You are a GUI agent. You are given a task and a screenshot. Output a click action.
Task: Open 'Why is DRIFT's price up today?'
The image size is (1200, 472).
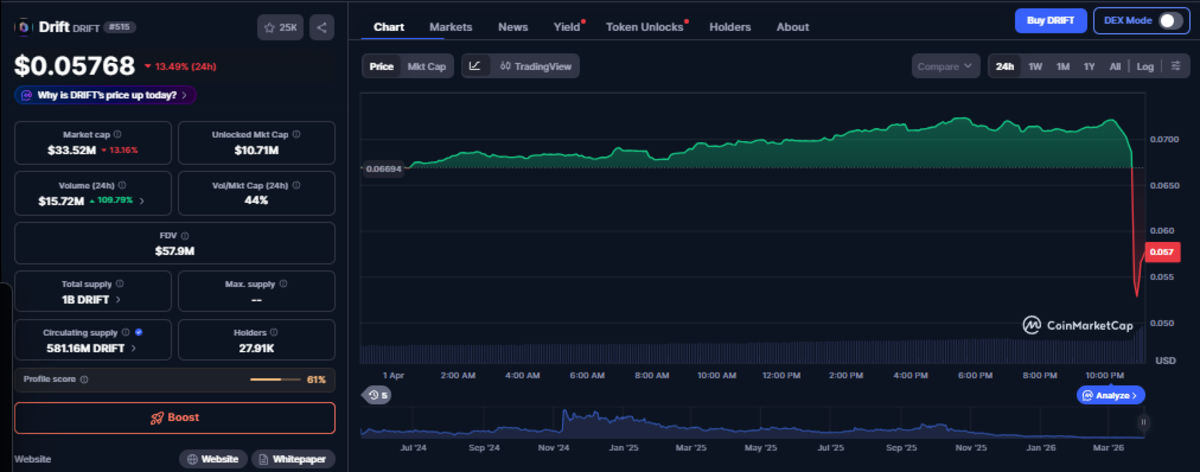coord(105,95)
